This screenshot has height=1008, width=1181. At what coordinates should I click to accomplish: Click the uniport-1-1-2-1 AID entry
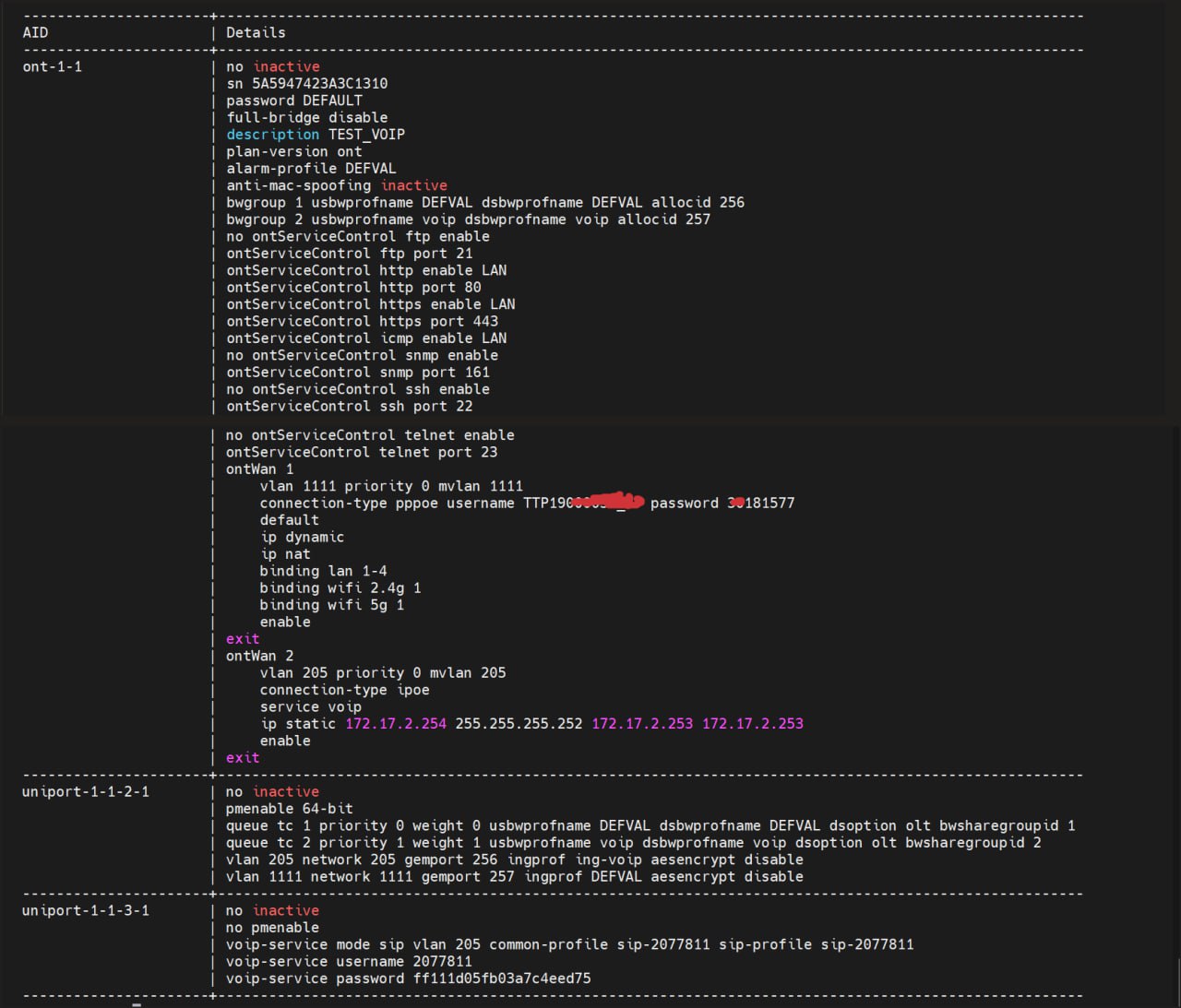tap(85, 791)
